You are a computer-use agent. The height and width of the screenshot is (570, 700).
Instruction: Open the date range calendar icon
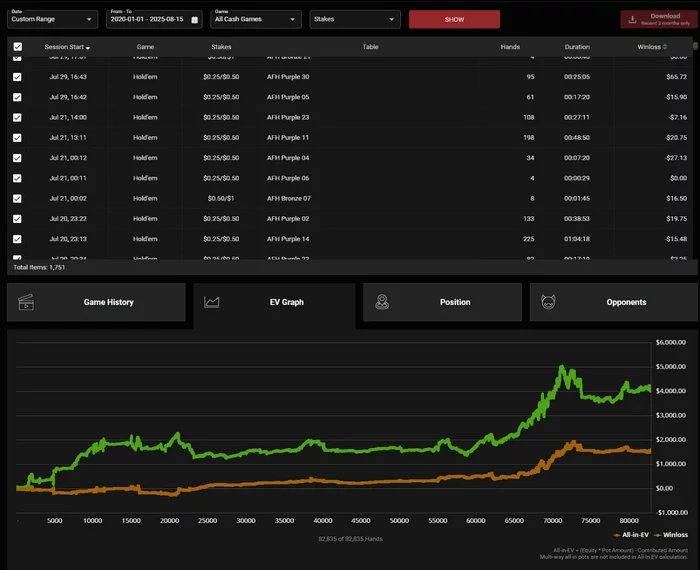(x=195, y=20)
